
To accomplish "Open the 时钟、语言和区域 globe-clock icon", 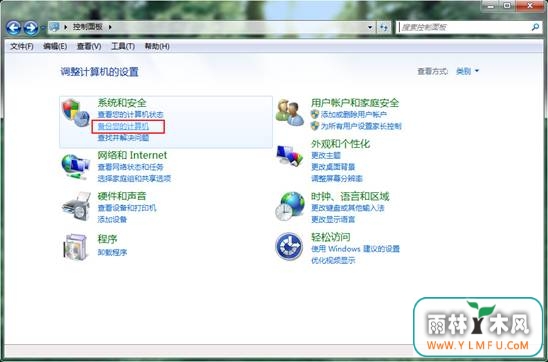I will pyautogui.click(x=290, y=206).
